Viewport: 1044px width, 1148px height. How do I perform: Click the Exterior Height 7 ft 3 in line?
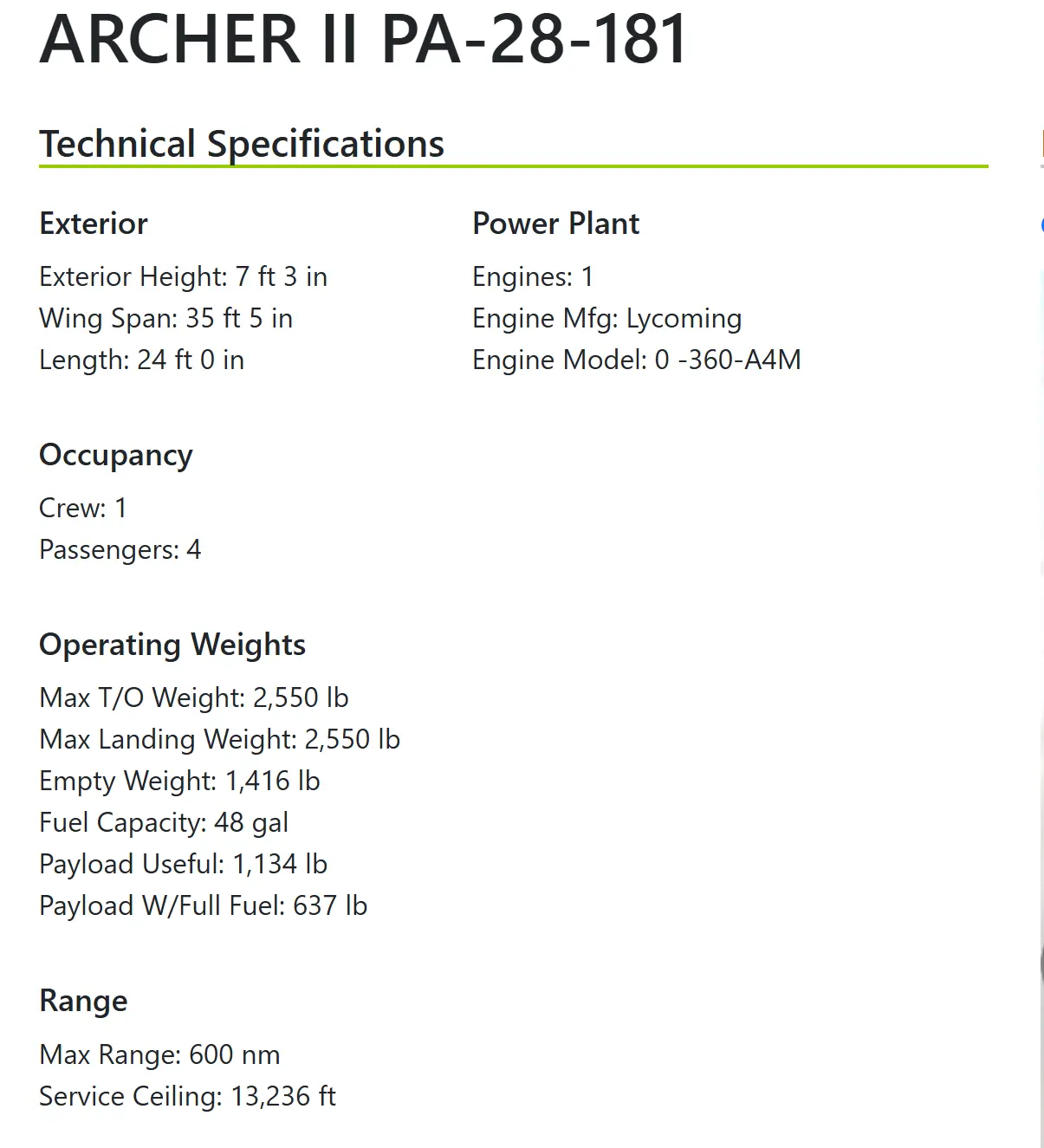pos(183,276)
